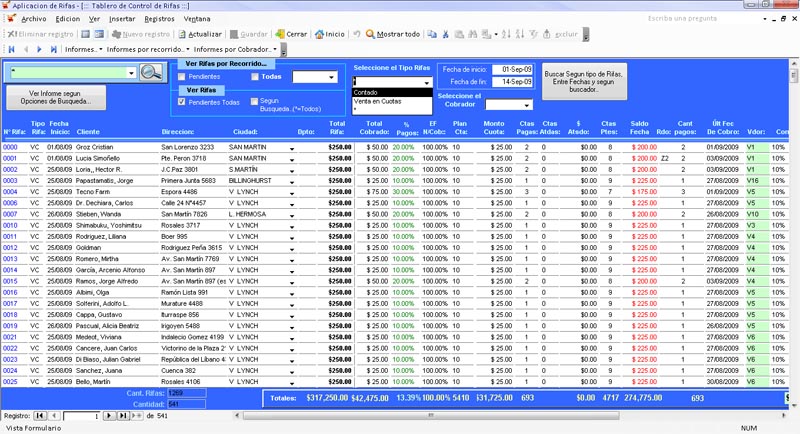The width and height of the screenshot is (800, 434).
Task: Click the datasheet view icon before Nuevo registro
Action: (99, 34)
